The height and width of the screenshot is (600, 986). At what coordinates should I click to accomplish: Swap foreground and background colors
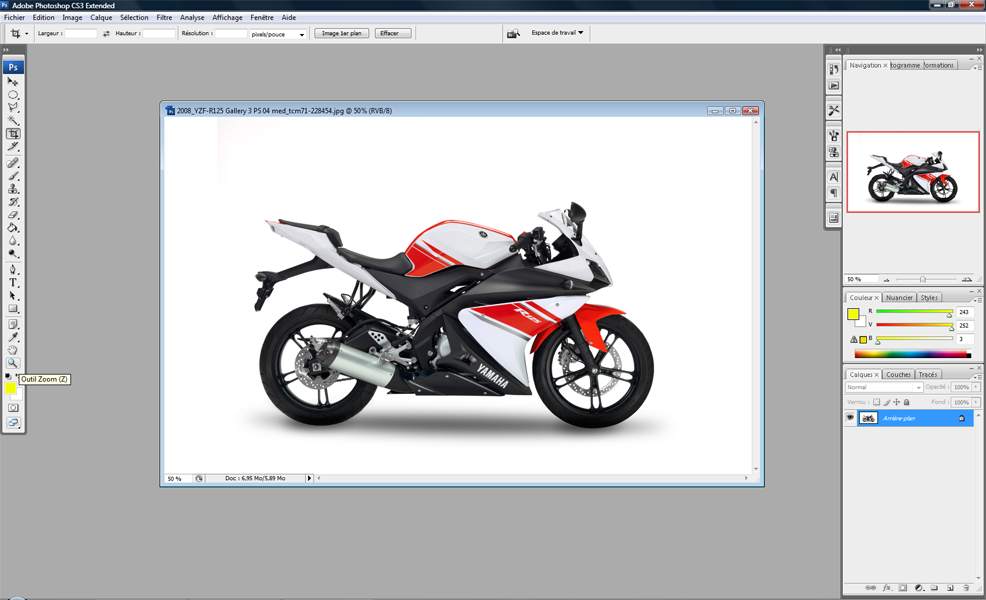pyautogui.click(x=17, y=375)
